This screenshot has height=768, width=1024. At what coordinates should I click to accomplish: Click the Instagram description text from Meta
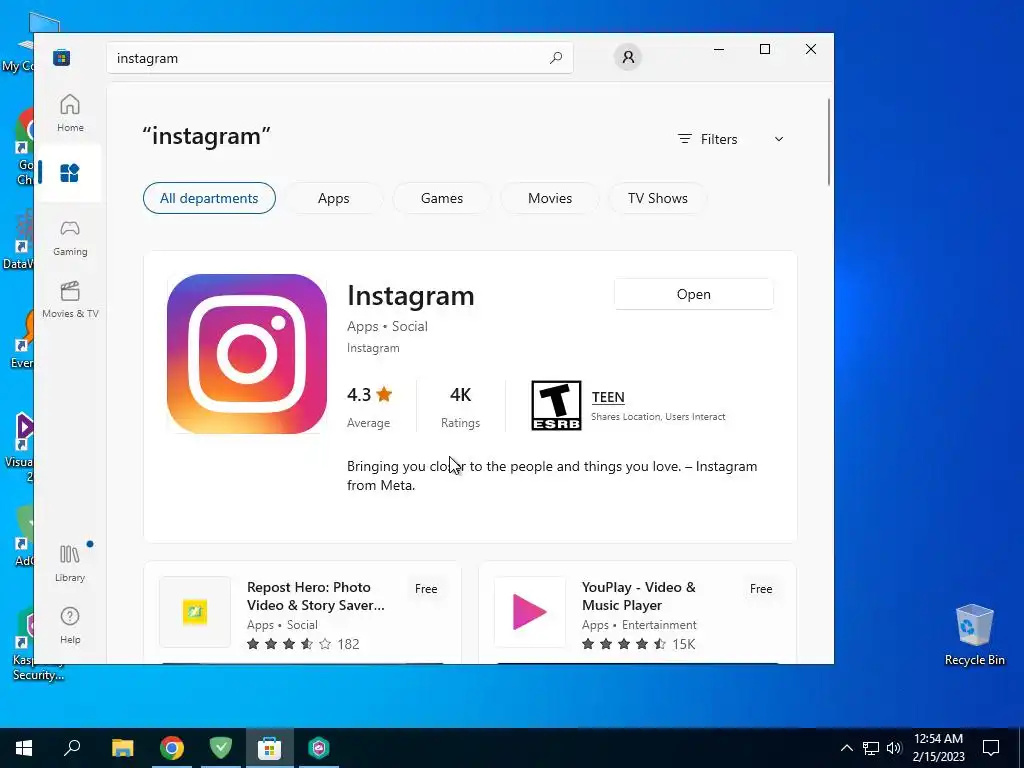pos(552,475)
